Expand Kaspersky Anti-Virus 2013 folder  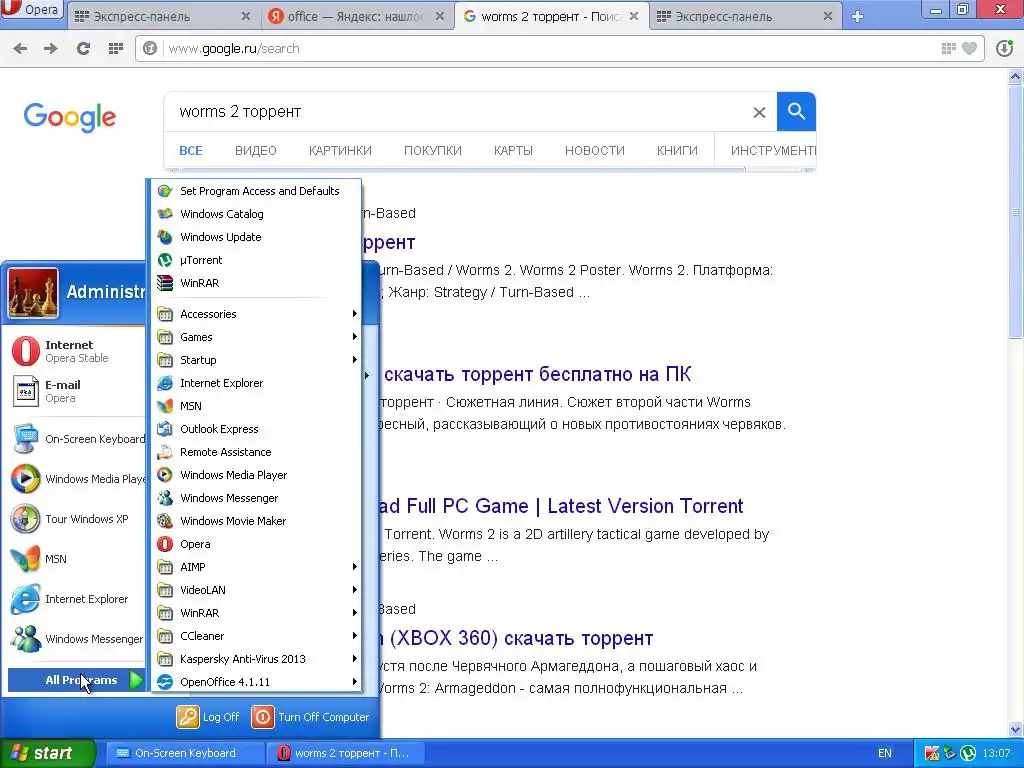pyautogui.click(x=257, y=659)
